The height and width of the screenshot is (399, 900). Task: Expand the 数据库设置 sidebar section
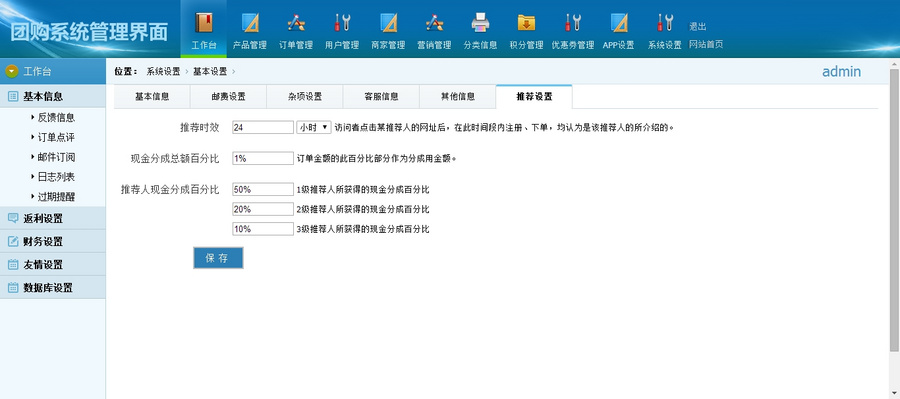coord(53,288)
